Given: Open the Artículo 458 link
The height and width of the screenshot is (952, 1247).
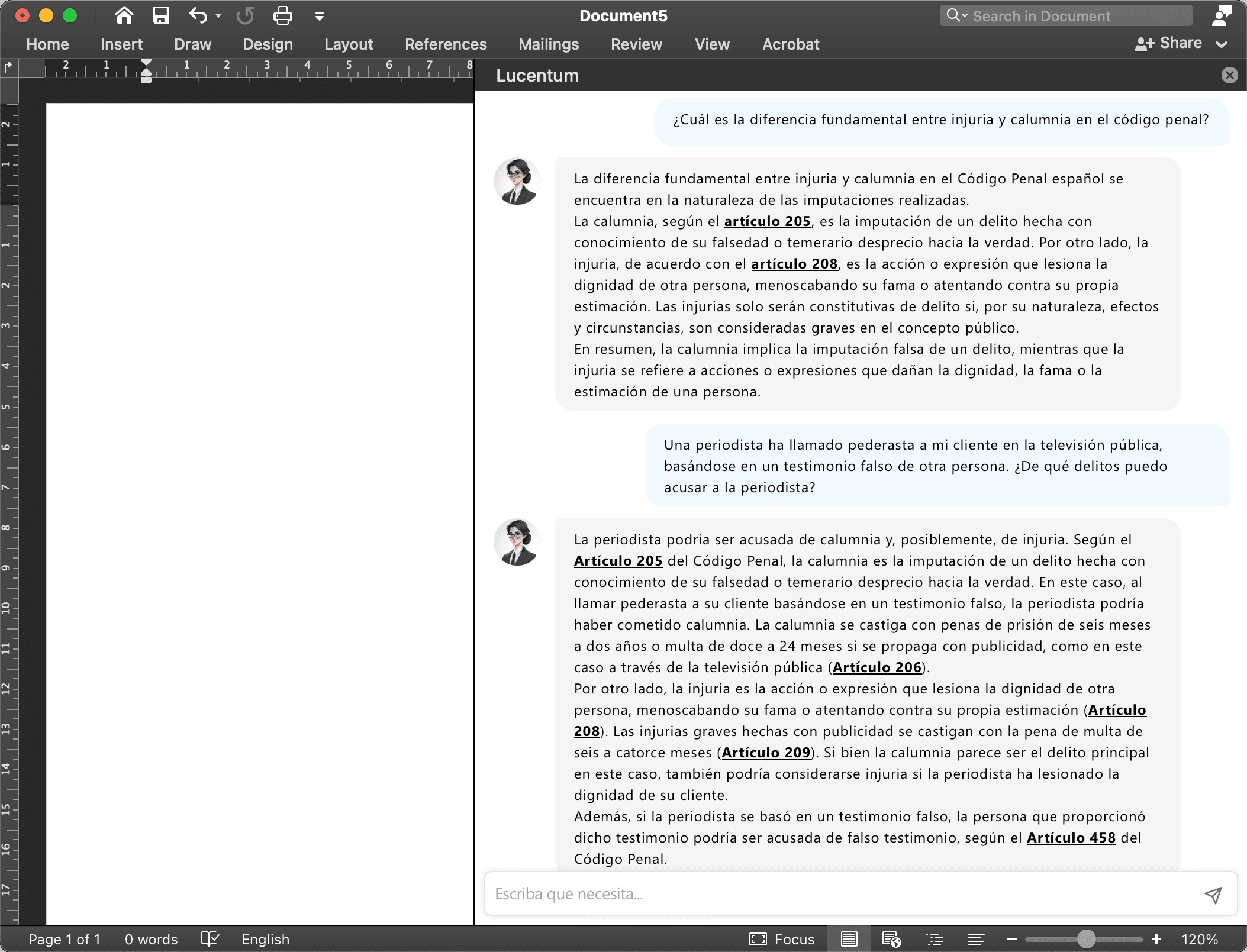Looking at the screenshot, I should [x=1071, y=838].
